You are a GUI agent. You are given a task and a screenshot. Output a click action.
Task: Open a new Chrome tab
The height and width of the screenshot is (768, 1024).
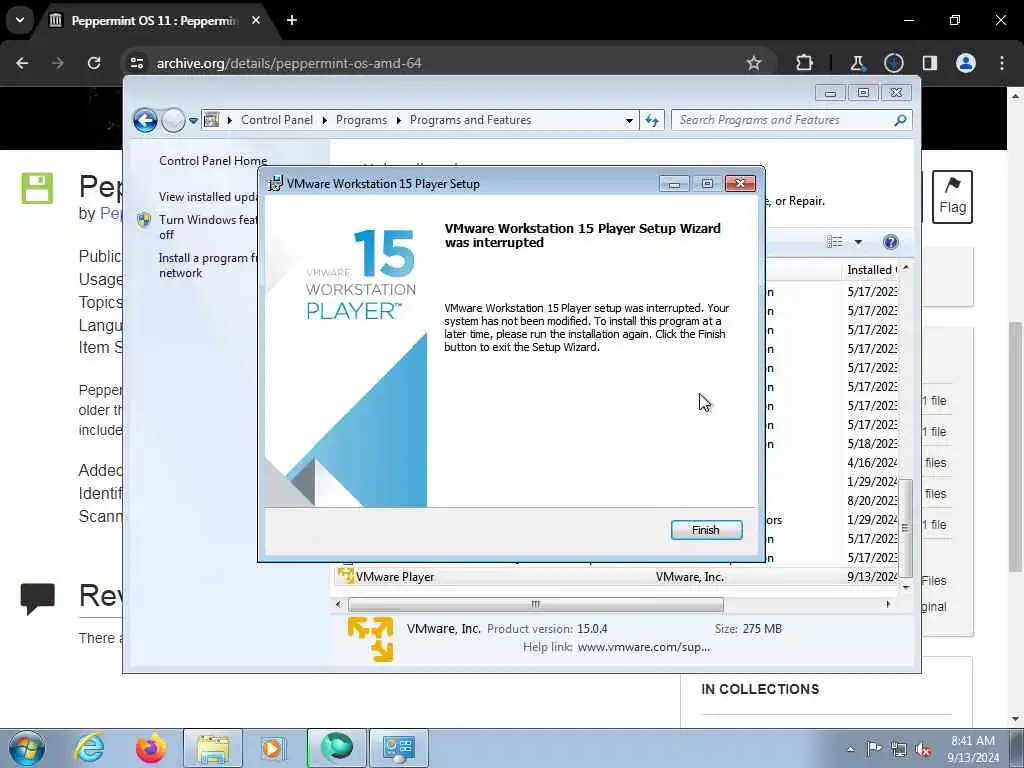tap(292, 20)
